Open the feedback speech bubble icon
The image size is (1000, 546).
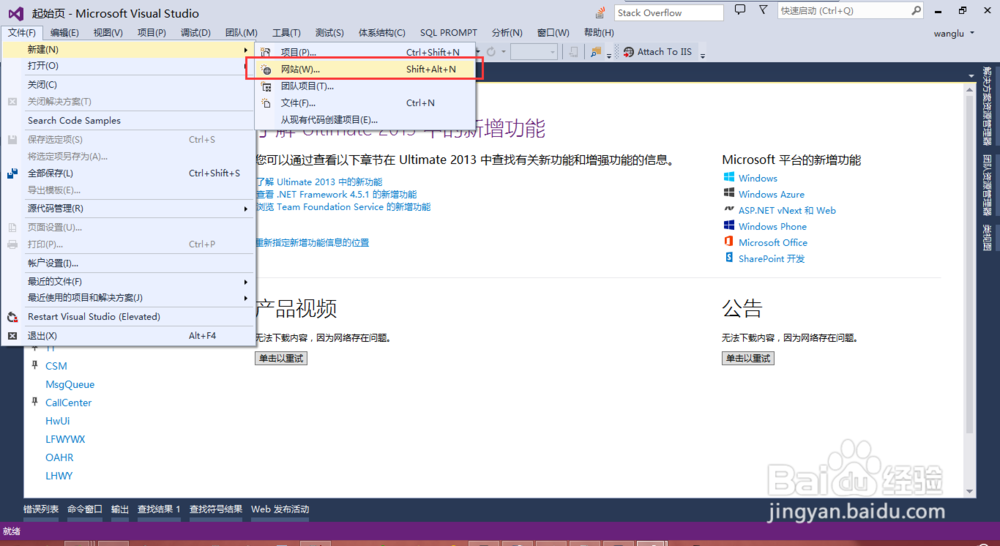coord(740,10)
